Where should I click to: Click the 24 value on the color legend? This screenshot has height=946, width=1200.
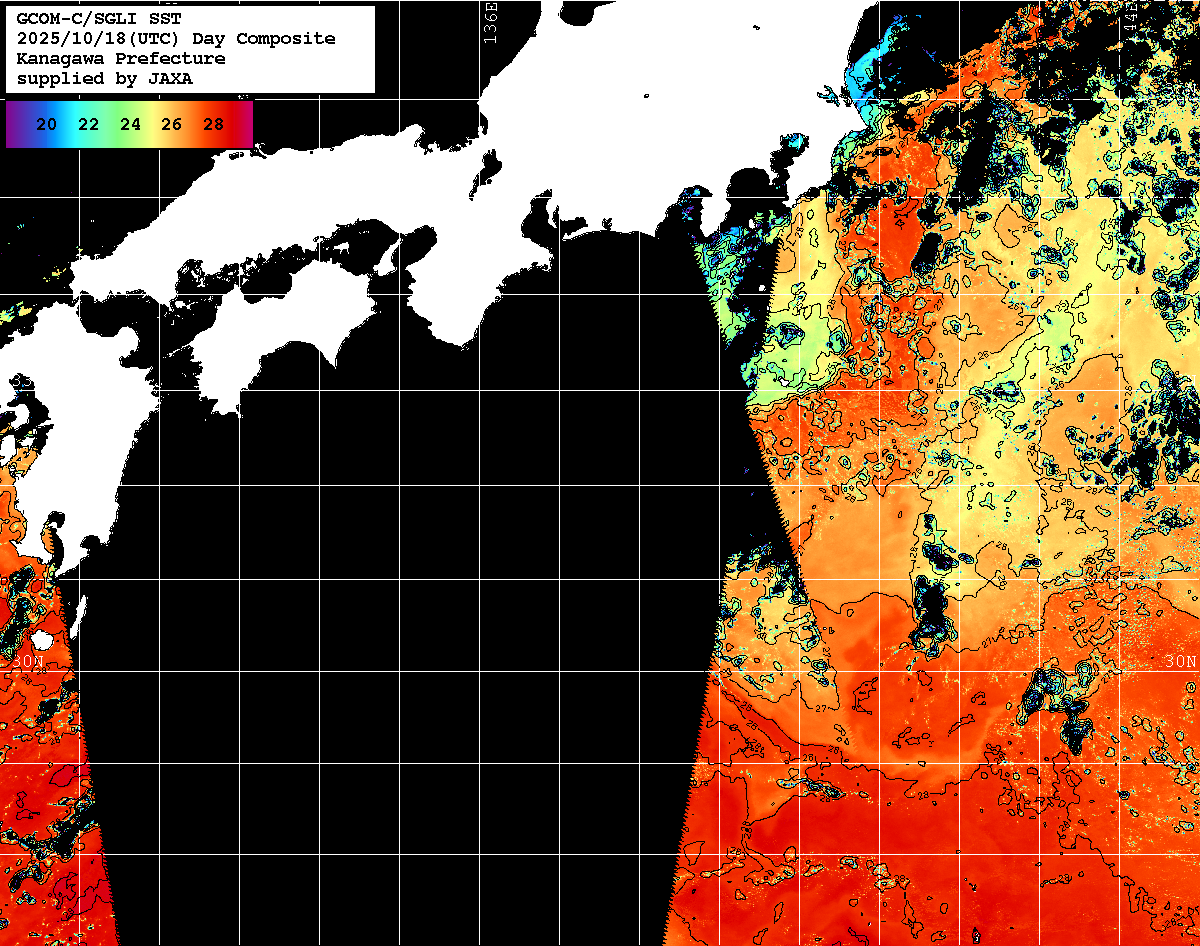pos(130,125)
